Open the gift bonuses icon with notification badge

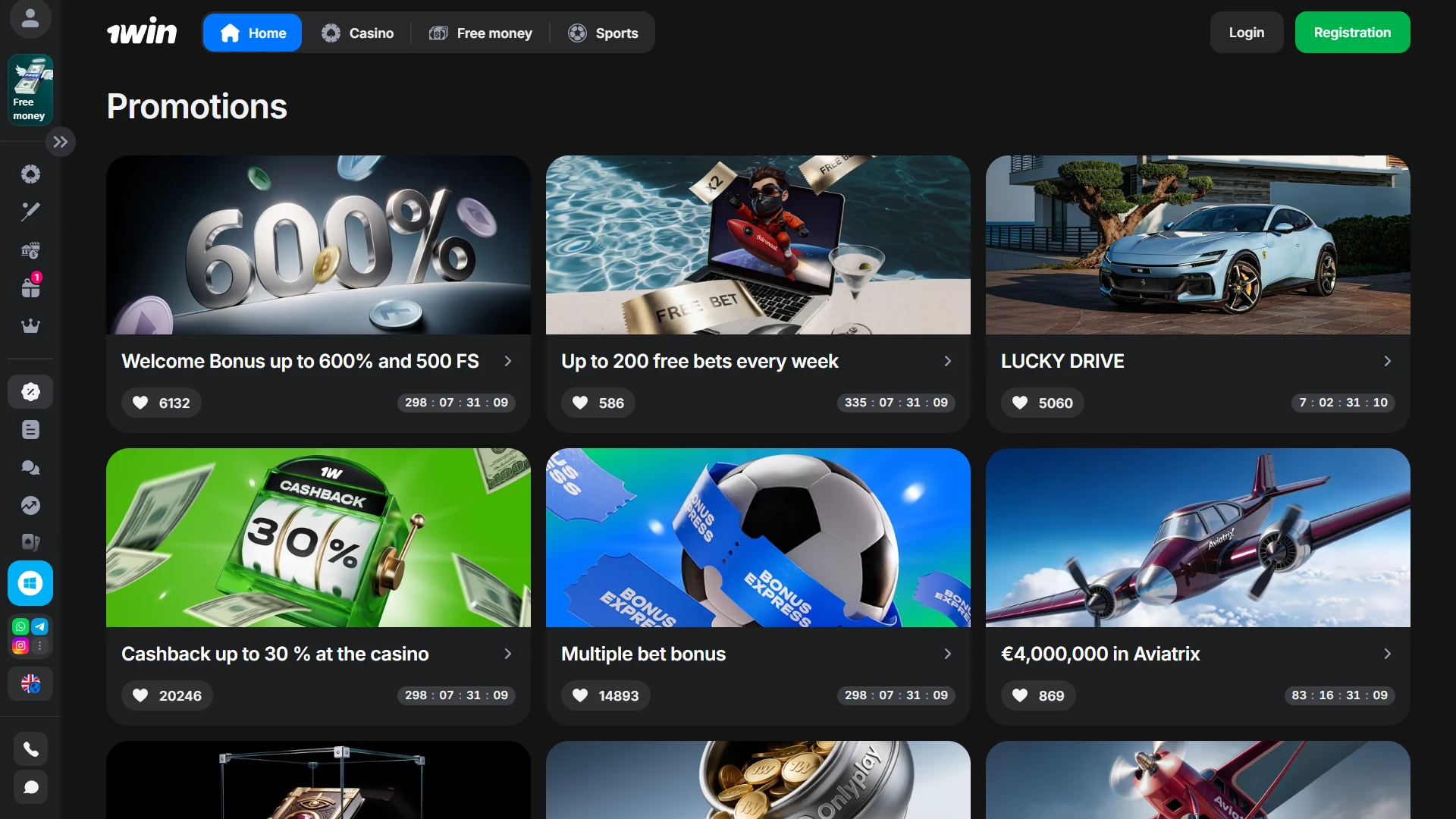[30, 287]
